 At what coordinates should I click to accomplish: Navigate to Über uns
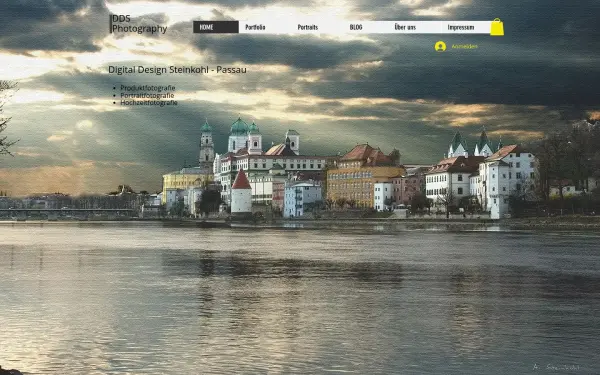405,27
